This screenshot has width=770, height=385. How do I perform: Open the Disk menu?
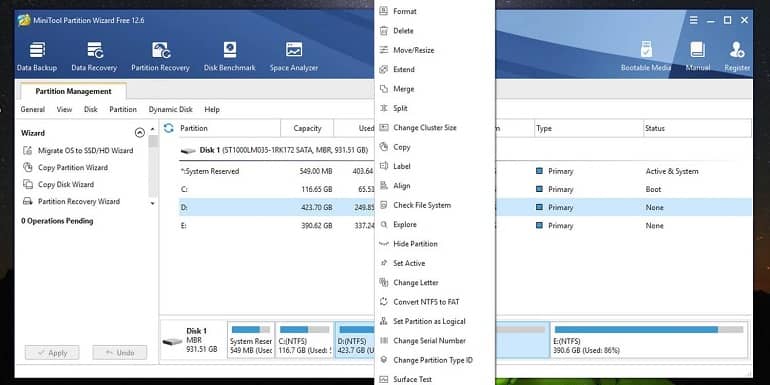point(91,110)
